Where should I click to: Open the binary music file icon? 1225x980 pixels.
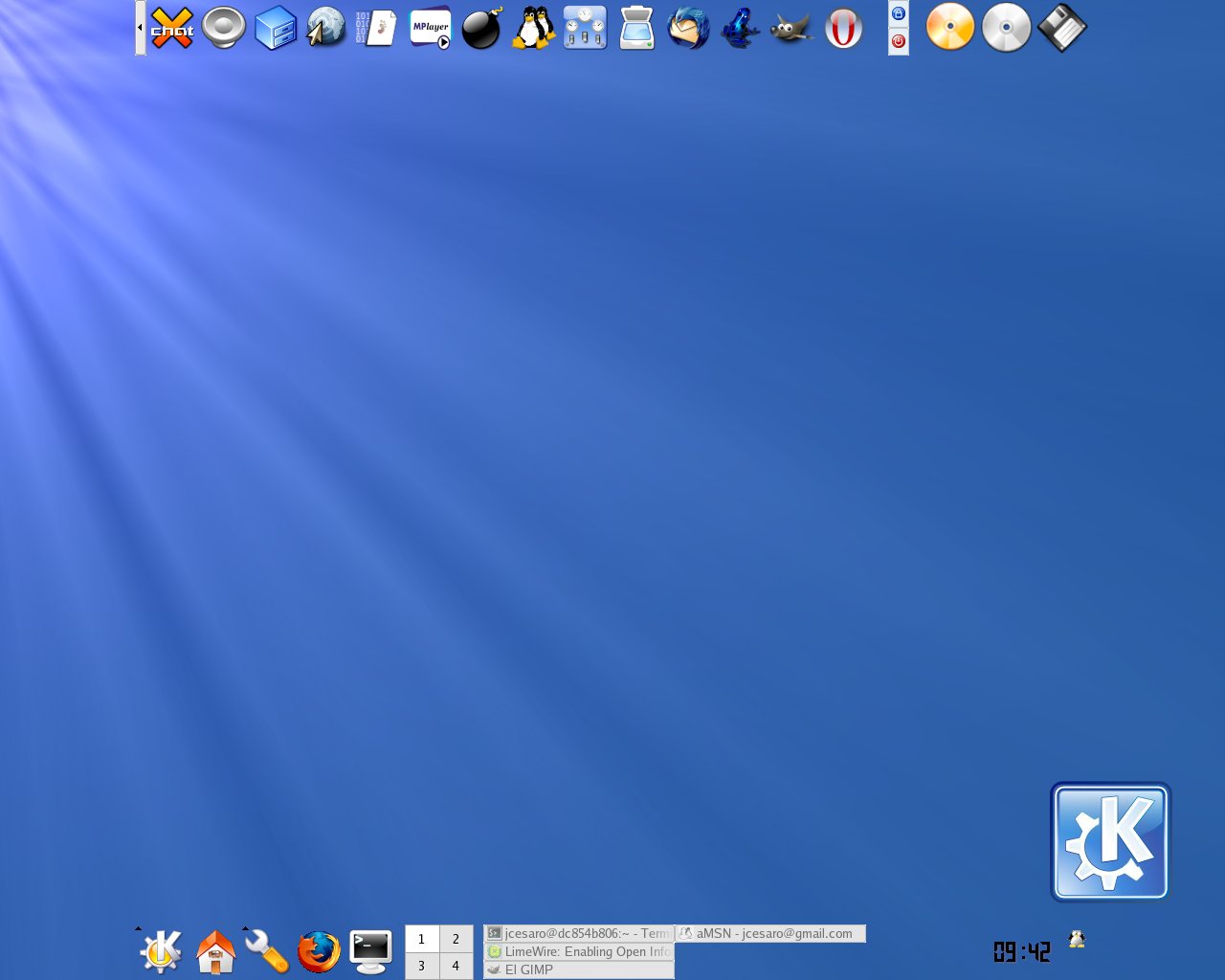pos(376,28)
